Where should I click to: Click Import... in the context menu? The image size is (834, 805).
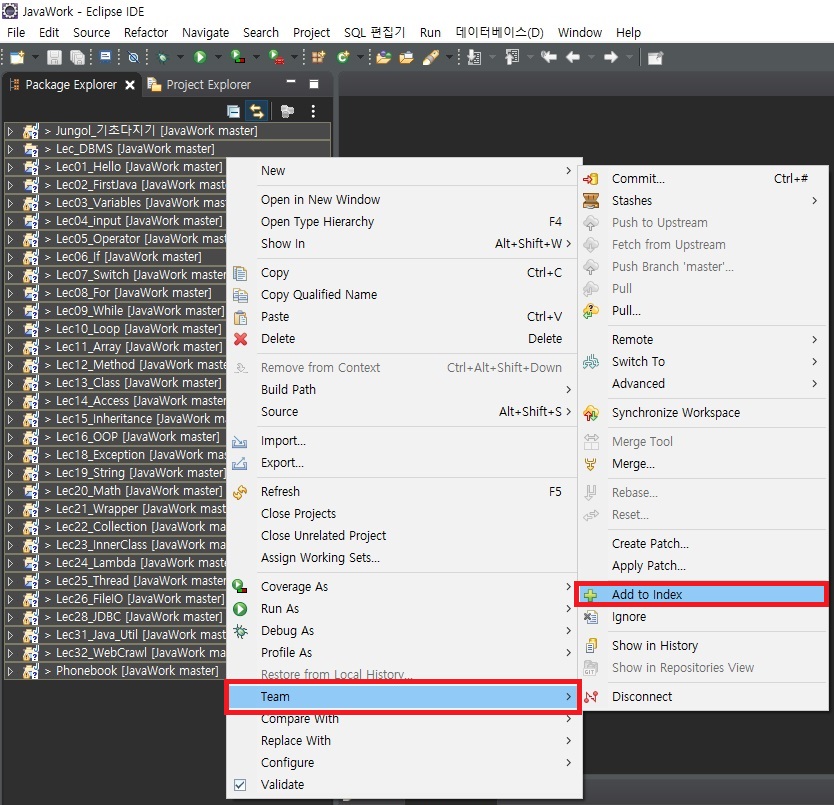coord(403,441)
